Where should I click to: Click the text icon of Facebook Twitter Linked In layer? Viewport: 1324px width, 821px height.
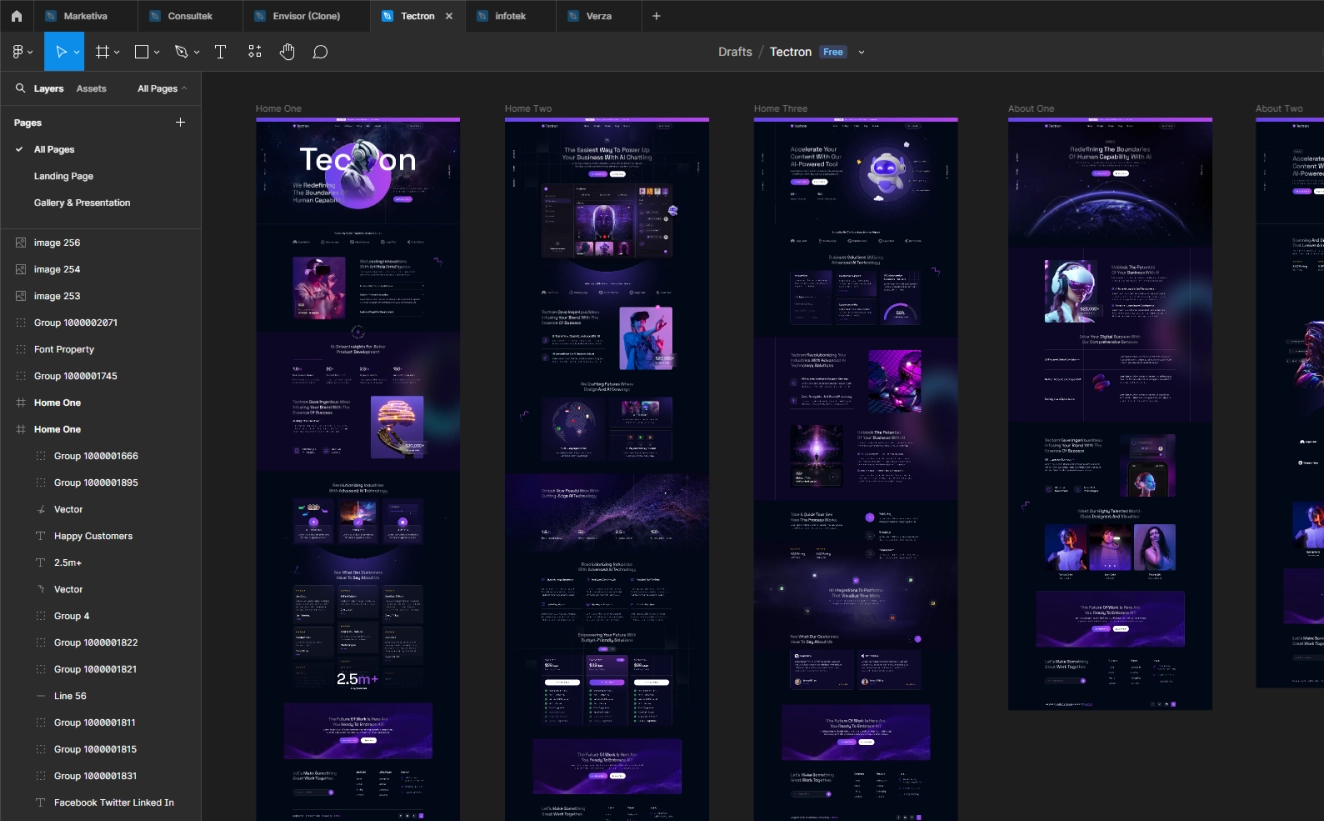coord(41,802)
